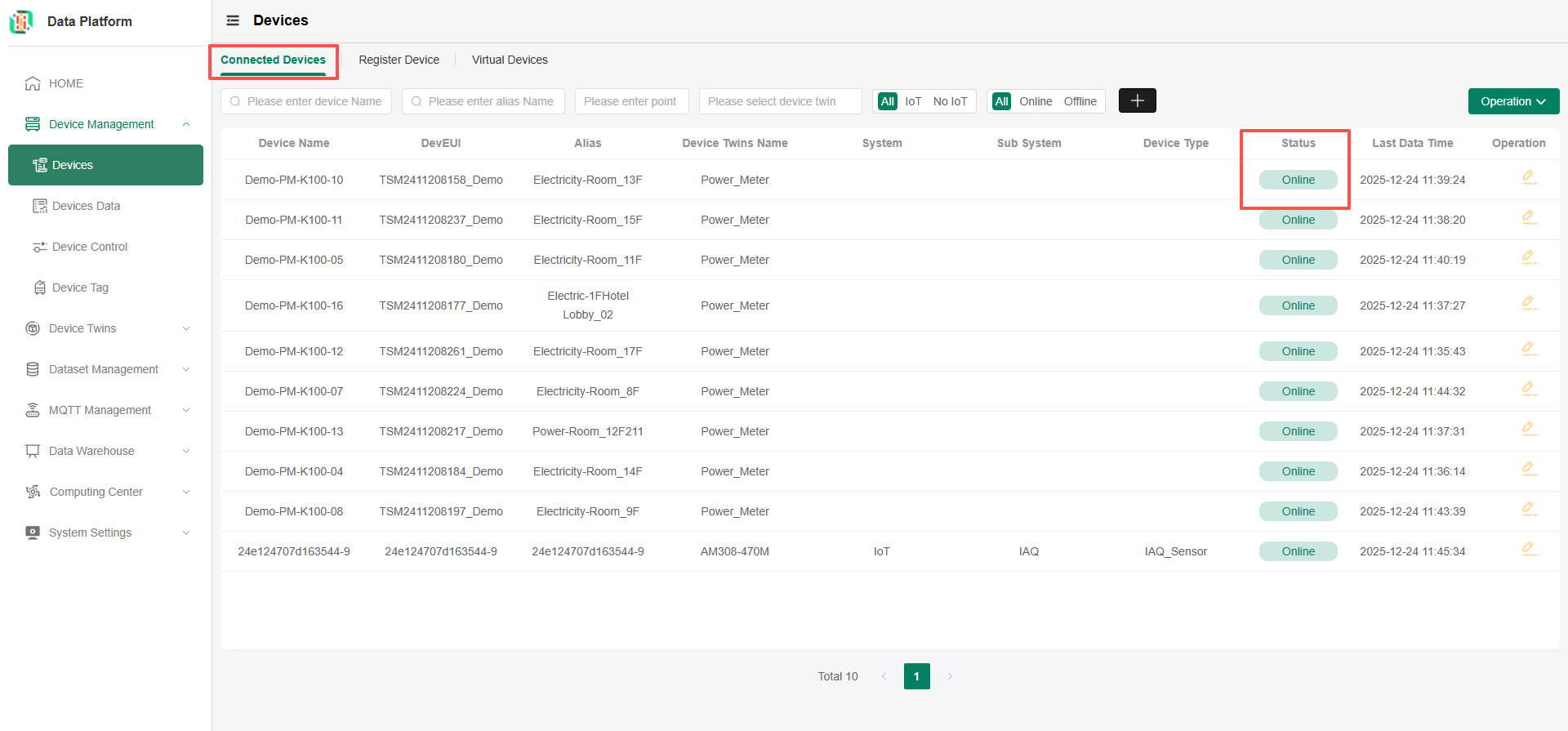
Task: Click the next page arrow
Action: click(x=950, y=676)
